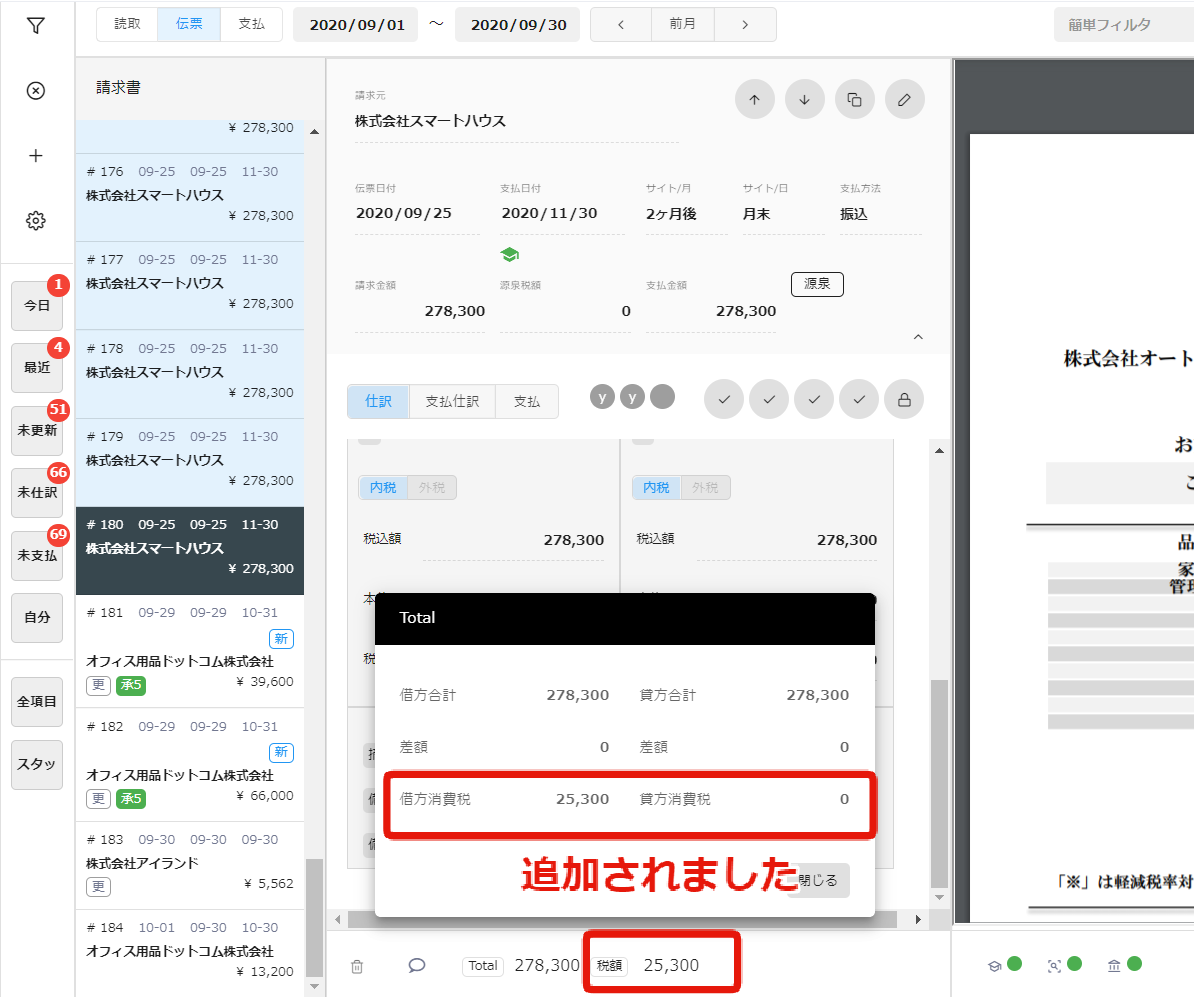This screenshot has height=997, width=1194.
Task: Open the 支払日付 2020/11/30 field
Action: tap(563, 214)
